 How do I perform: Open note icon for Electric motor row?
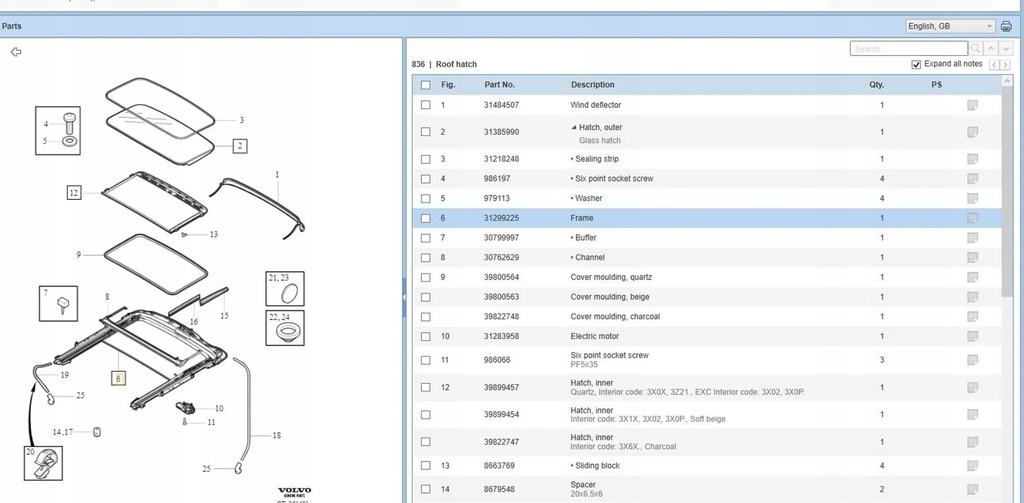(x=972, y=336)
